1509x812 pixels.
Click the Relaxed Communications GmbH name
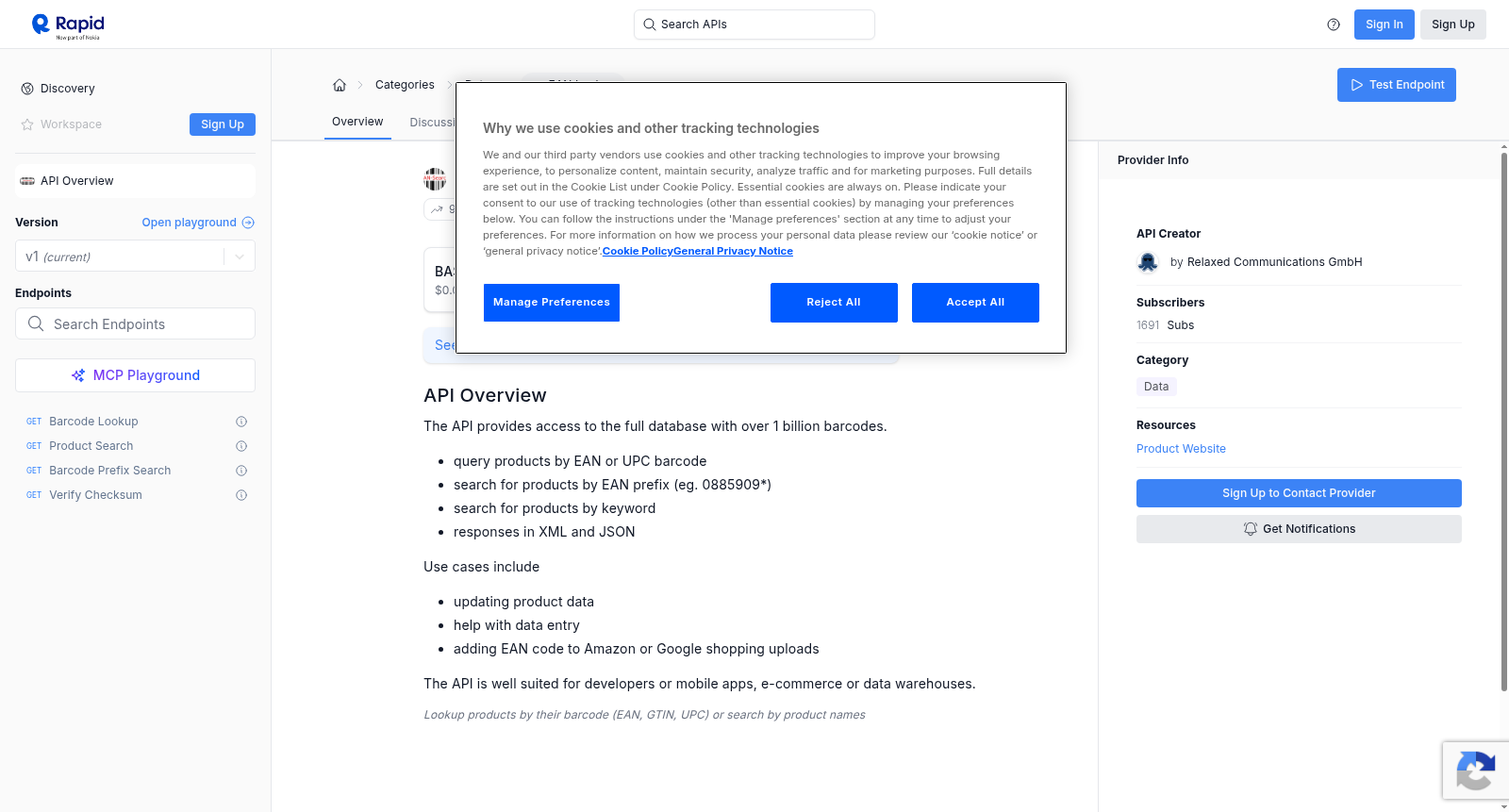tap(1274, 262)
